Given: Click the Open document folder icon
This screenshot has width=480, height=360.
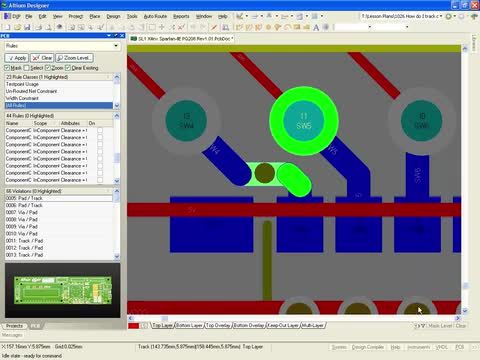Looking at the screenshot, I should click(17, 27).
